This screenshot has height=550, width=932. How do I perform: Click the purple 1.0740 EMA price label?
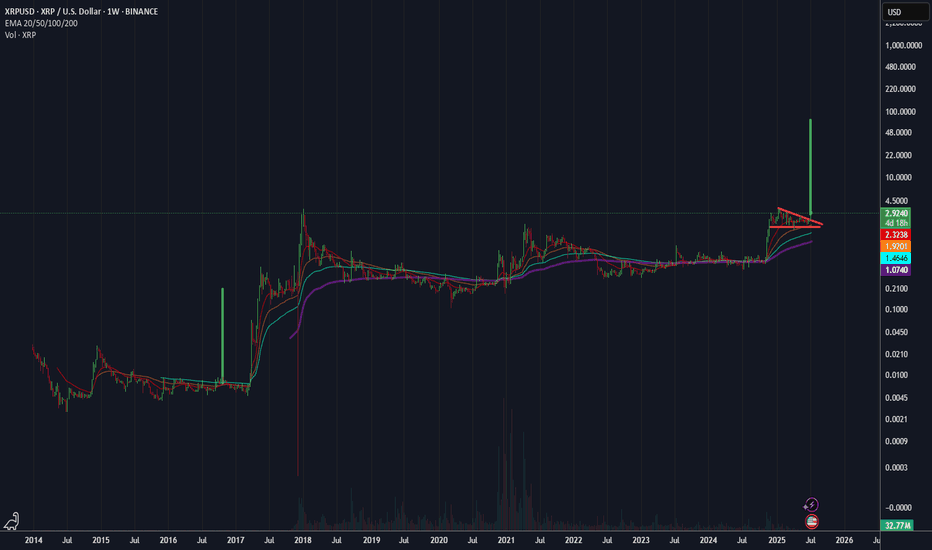[x=896, y=270]
